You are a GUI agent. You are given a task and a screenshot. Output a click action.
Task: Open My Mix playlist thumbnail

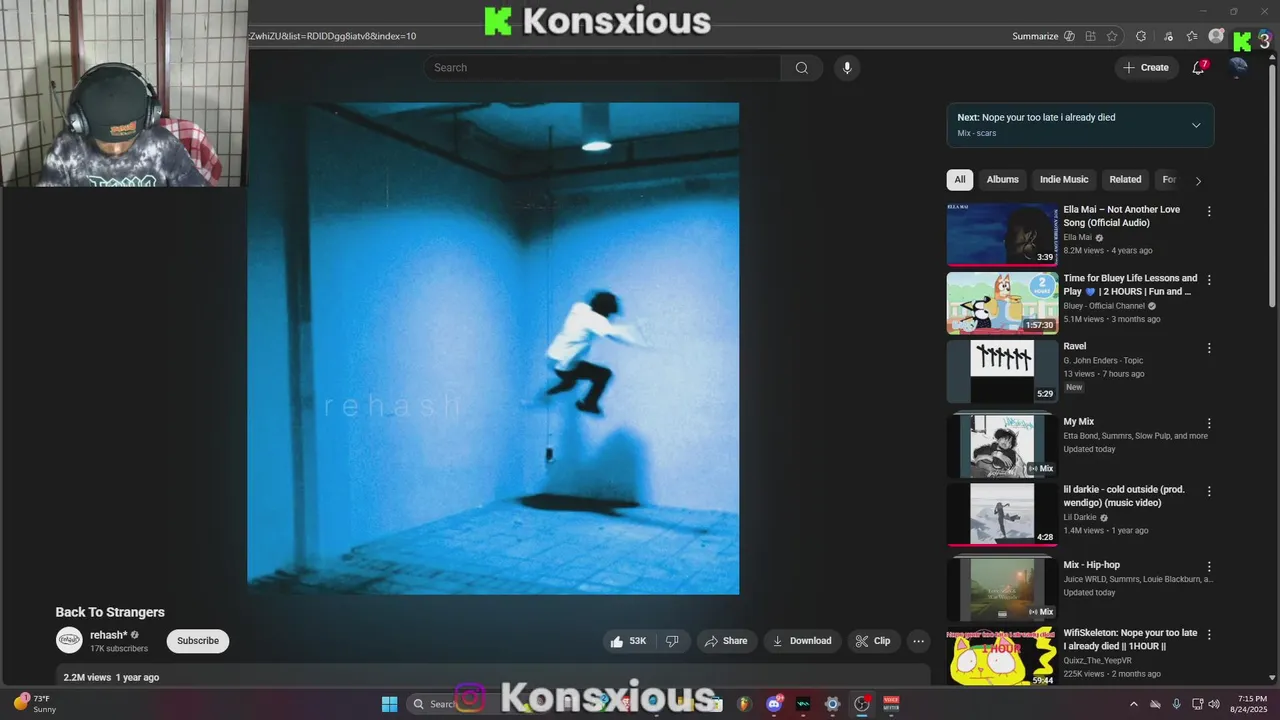point(1002,445)
